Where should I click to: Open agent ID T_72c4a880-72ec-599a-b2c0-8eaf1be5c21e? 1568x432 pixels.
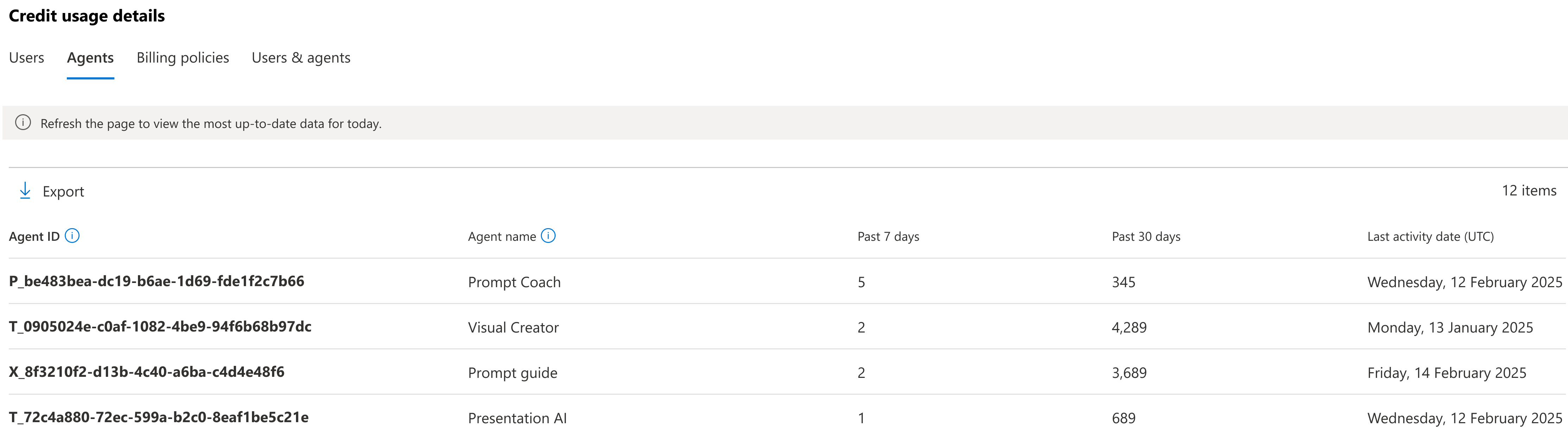tap(158, 417)
